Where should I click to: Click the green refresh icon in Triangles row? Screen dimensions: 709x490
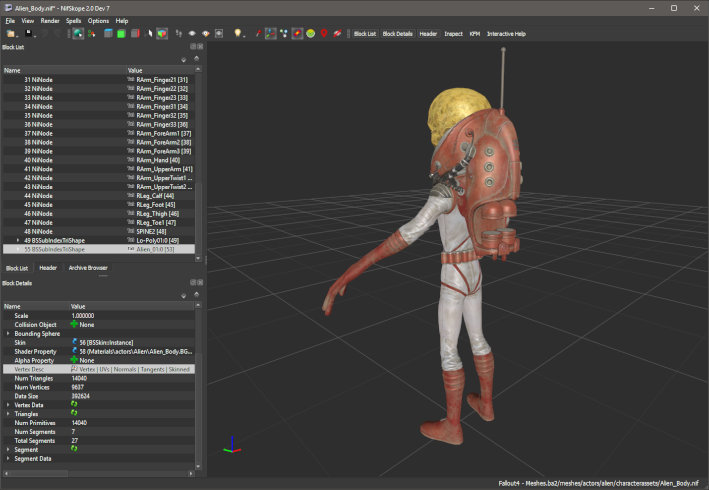tap(74, 413)
